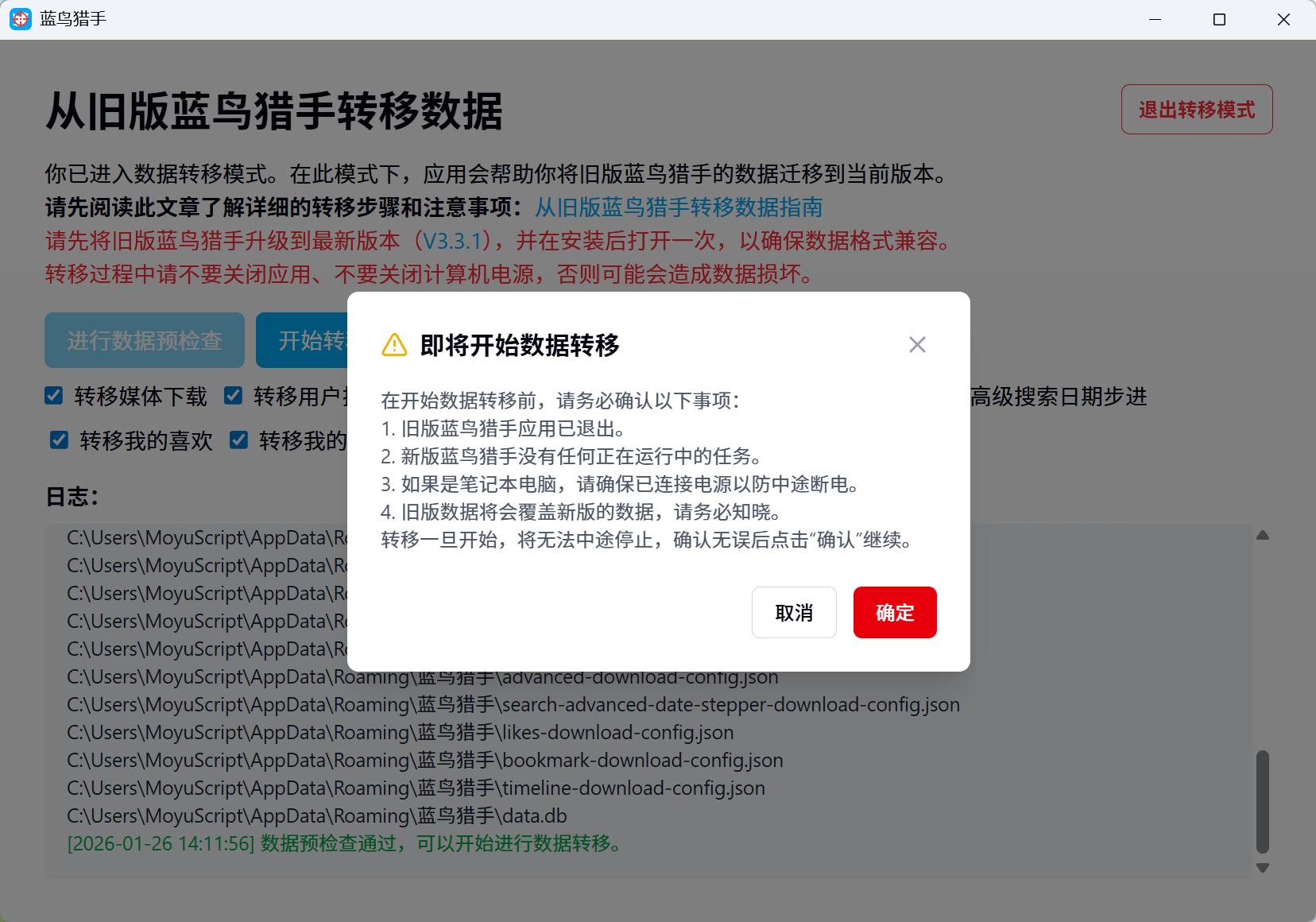Click the 进行数据预检查 button
The width and height of the screenshot is (1316, 922).
[x=145, y=340]
